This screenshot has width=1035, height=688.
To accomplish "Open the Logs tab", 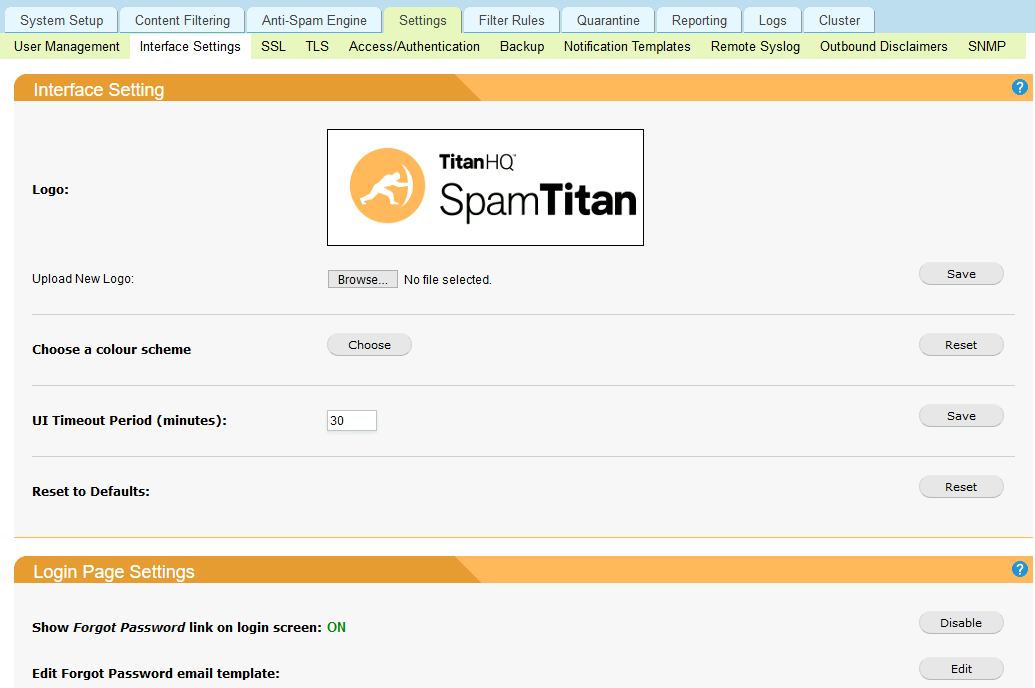I will (772, 20).
